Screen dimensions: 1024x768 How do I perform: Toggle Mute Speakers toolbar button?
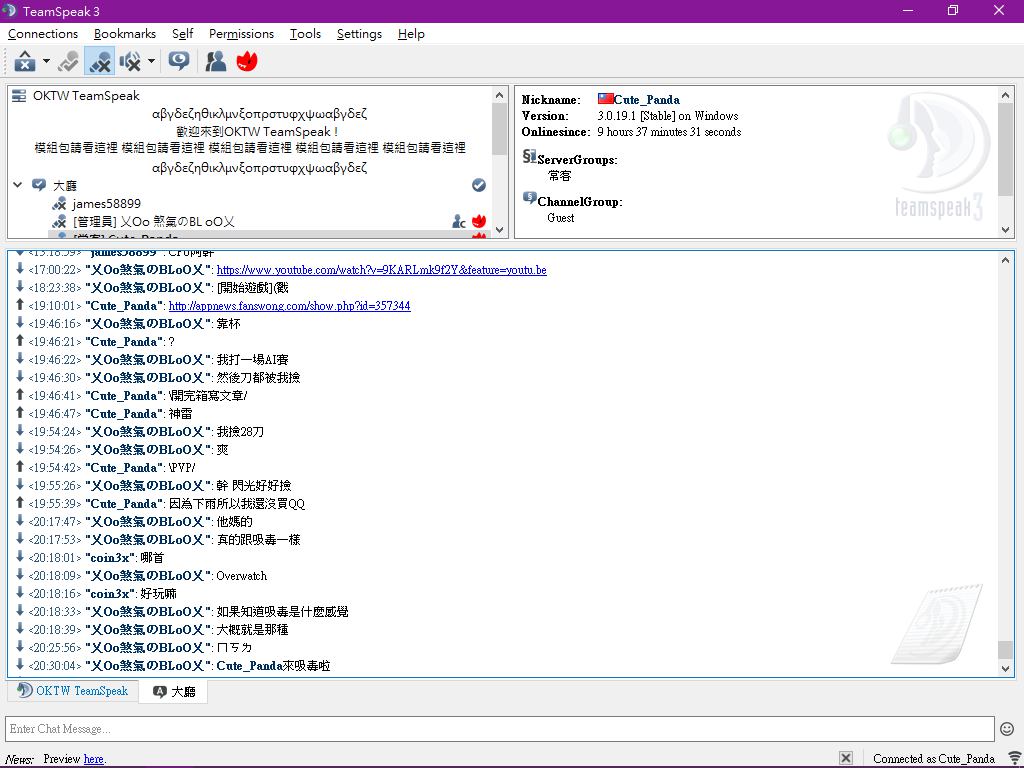tap(131, 61)
